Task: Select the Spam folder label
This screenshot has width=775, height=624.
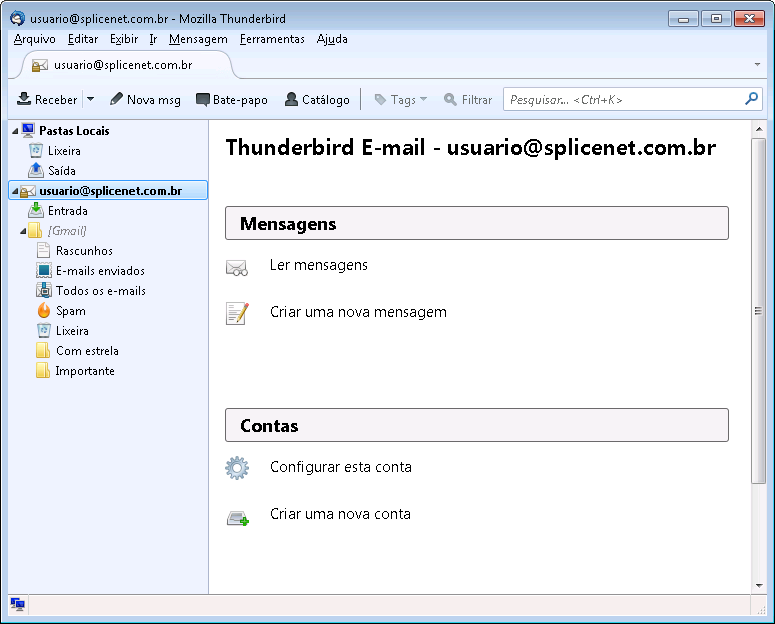Action: (x=71, y=311)
